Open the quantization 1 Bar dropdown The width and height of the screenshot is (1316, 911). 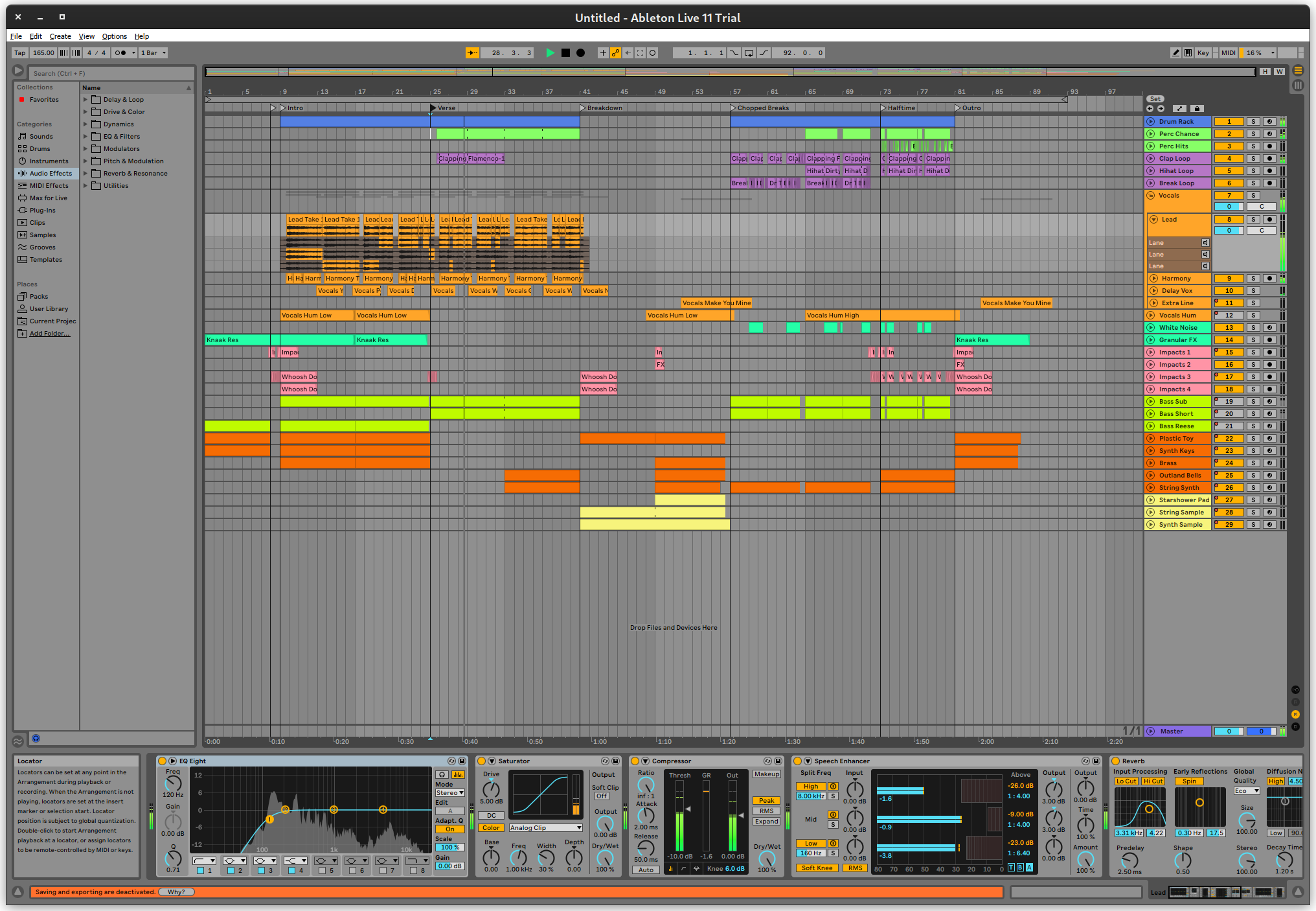point(154,53)
